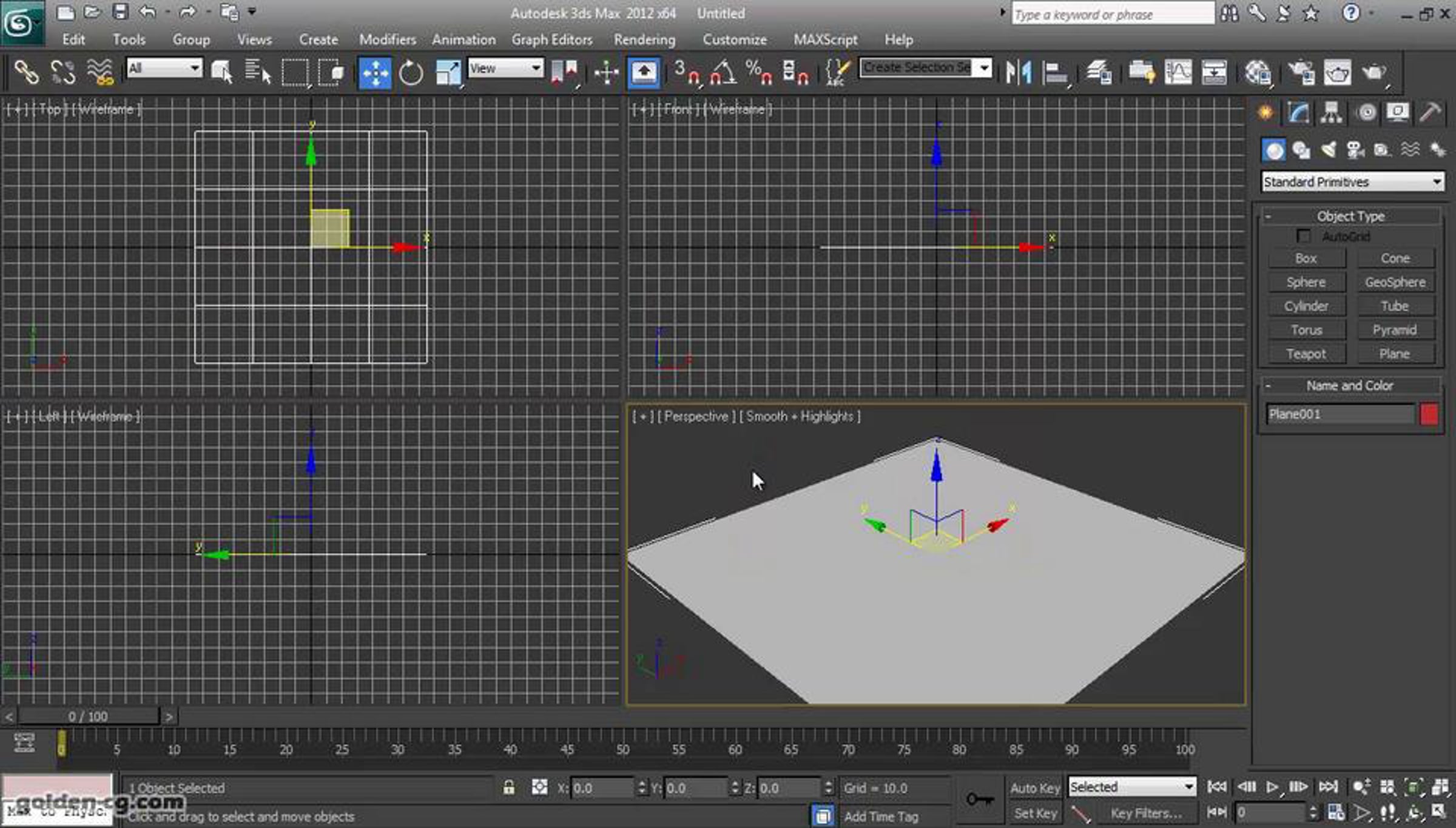Expand the reference coordinate View dropdown
Image resolution: width=1456 pixels, height=828 pixels.
pos(505,68)
